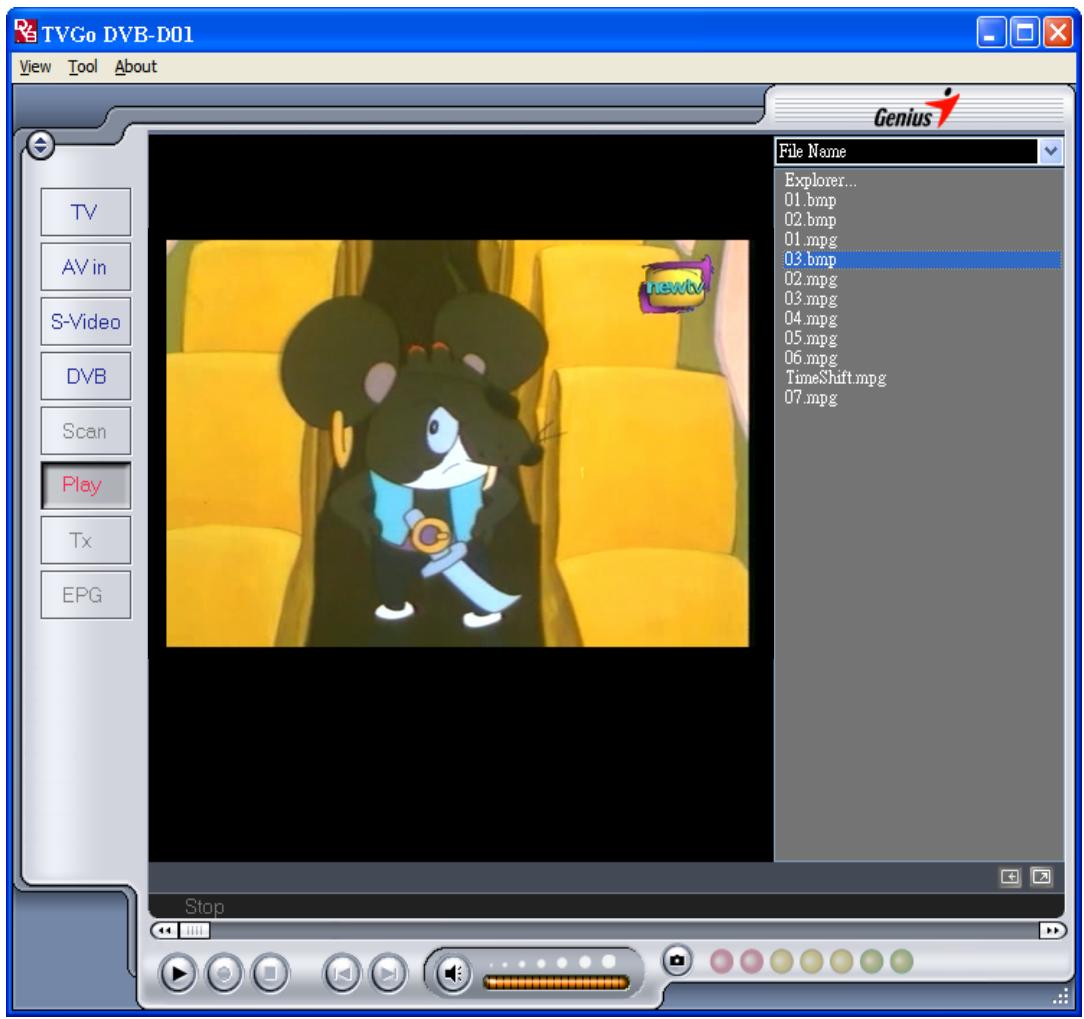The height and width of the screenshot is (1019, 1084).
Task: Click the window resize grip
Action: pos(1060,995)
